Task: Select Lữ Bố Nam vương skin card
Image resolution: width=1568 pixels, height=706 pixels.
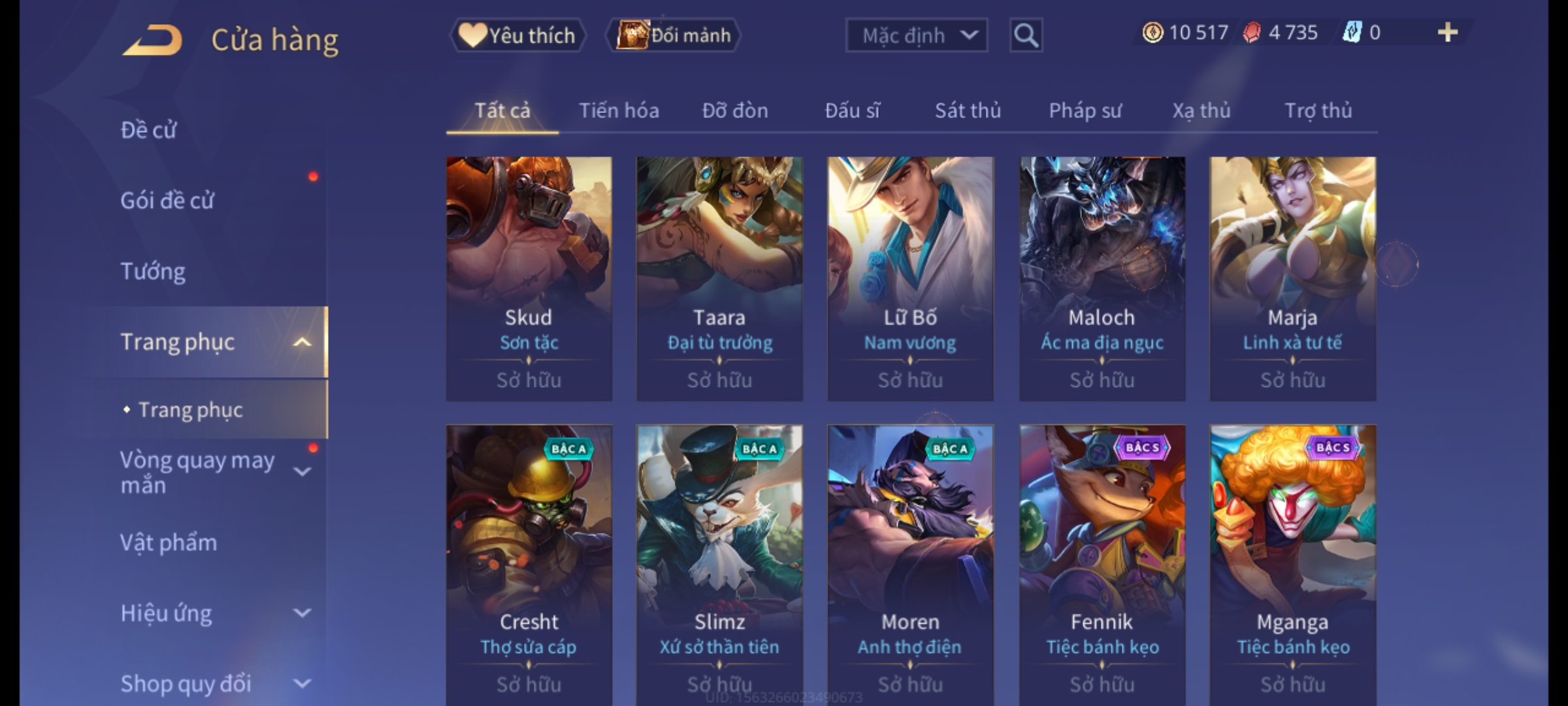Action: point(910,278)
